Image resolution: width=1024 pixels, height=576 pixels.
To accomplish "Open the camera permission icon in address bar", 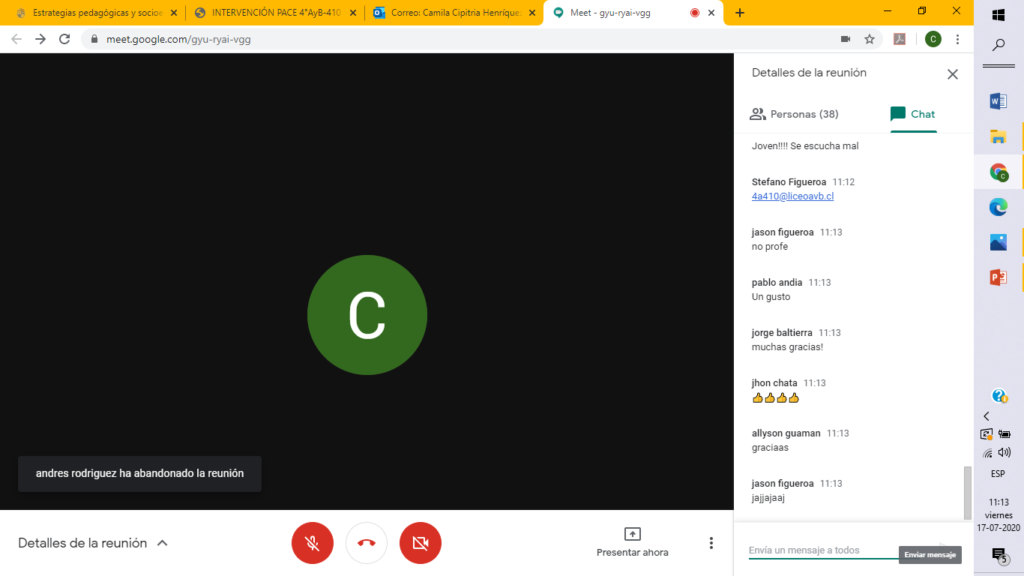I will (845, 39).
